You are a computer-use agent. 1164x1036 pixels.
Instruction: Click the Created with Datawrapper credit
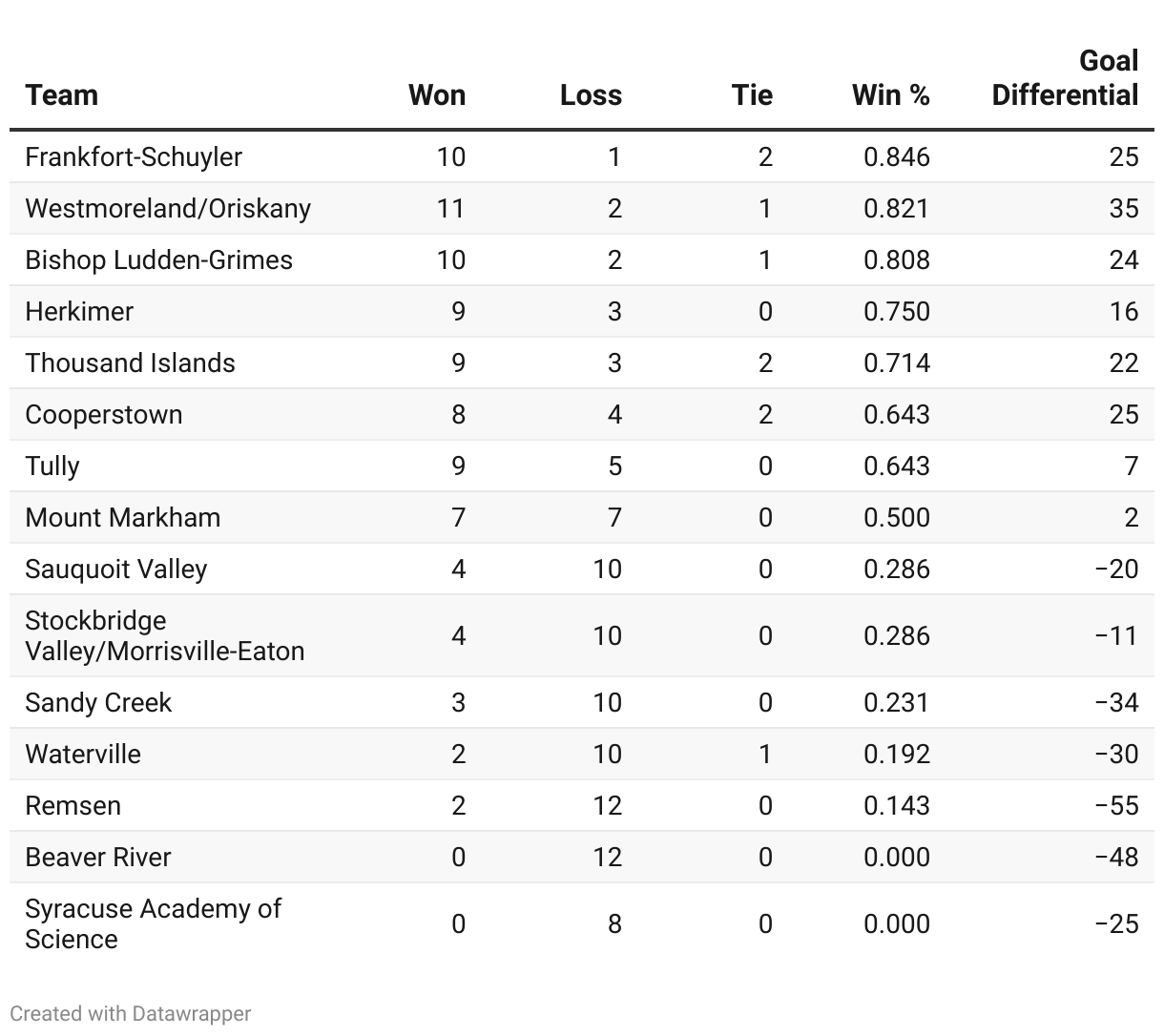pyautogui.click(x=131, y=1013)
